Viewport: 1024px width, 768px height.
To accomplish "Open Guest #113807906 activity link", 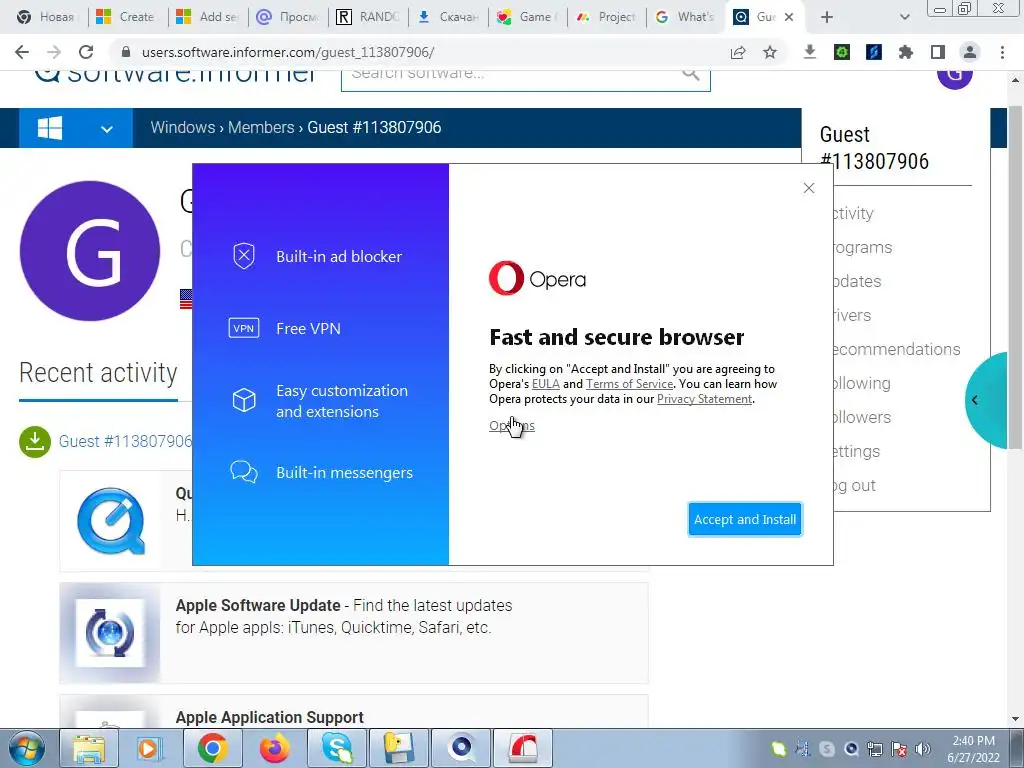I will (x=125, y=441).
